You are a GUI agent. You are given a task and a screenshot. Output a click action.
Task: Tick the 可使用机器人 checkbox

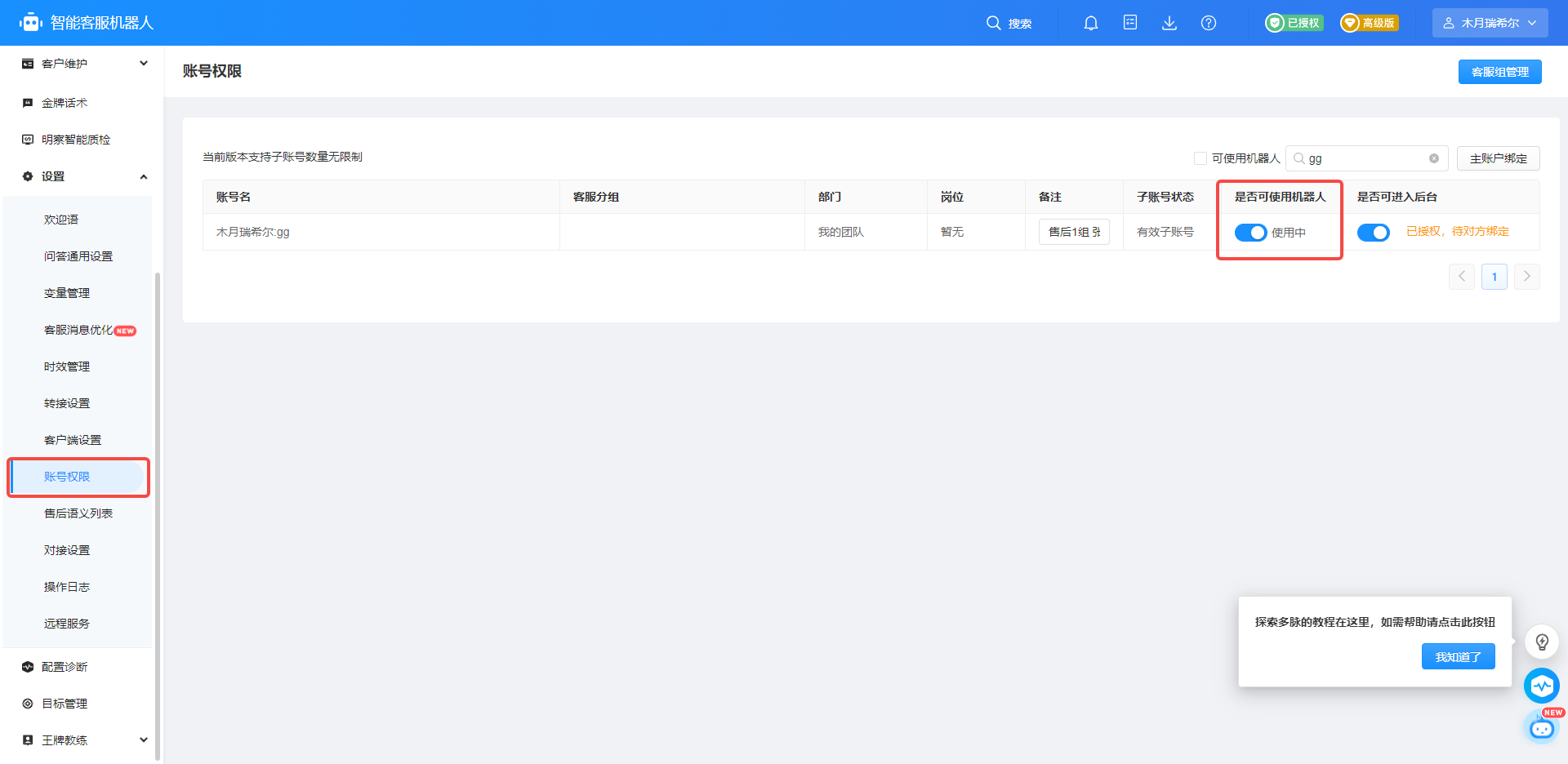(1200, 158)
